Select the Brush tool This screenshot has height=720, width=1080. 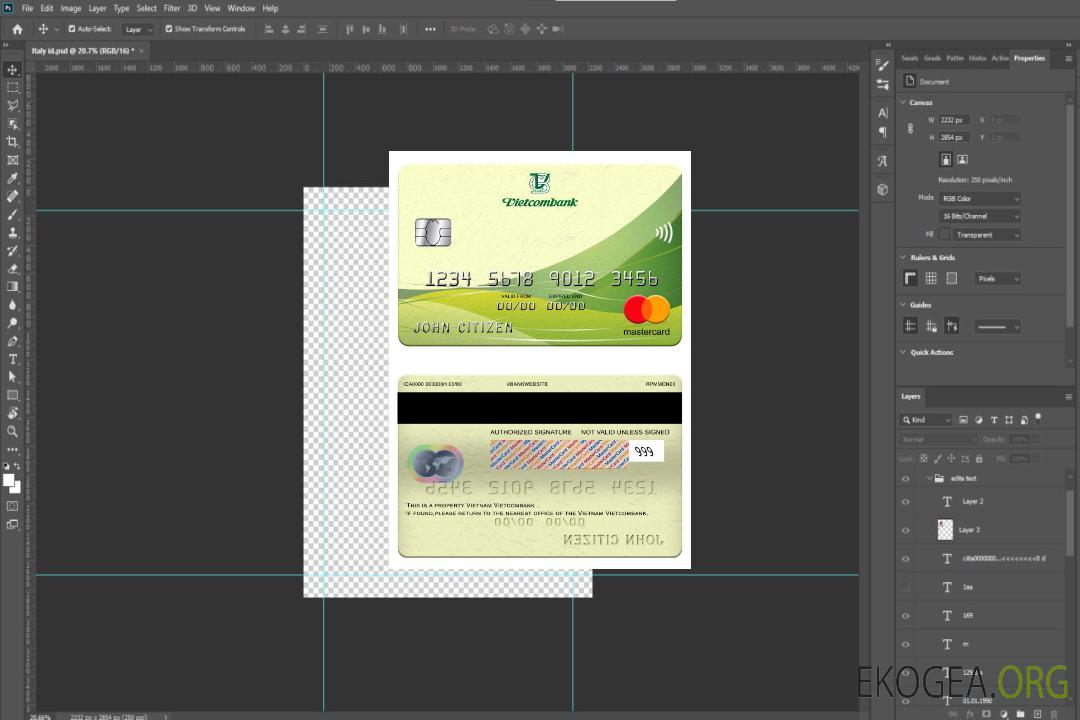(x=12, y=214)
